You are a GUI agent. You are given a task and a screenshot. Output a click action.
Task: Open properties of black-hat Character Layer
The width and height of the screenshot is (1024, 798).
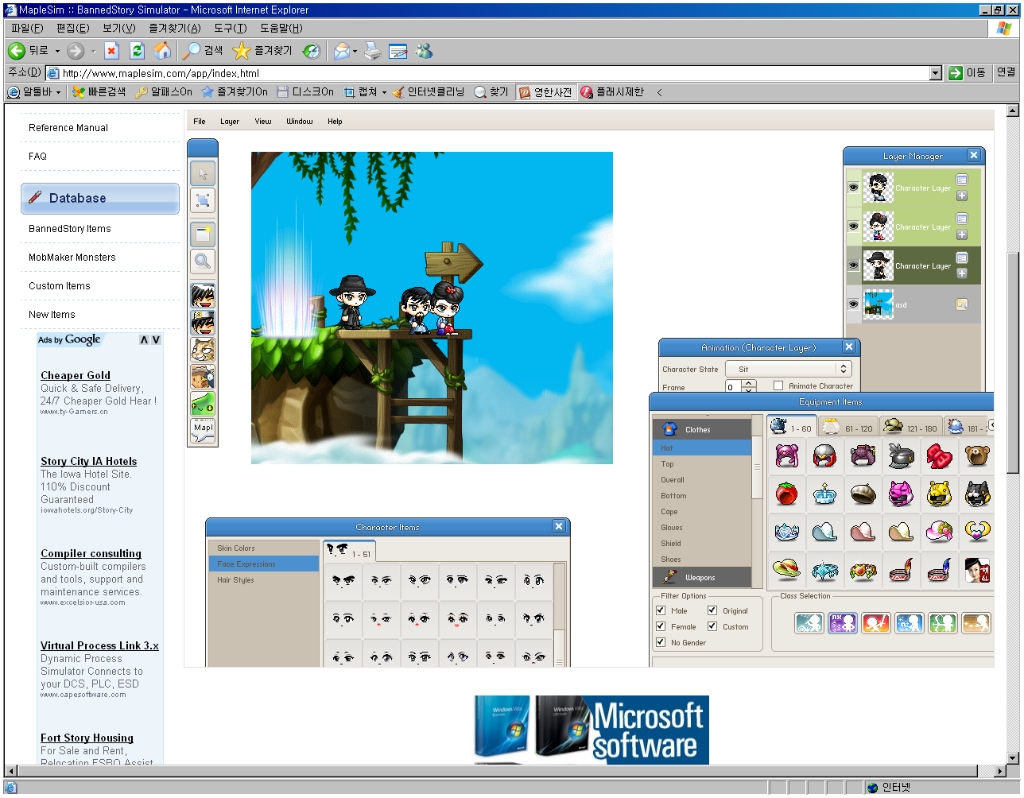tap(962, 258)
